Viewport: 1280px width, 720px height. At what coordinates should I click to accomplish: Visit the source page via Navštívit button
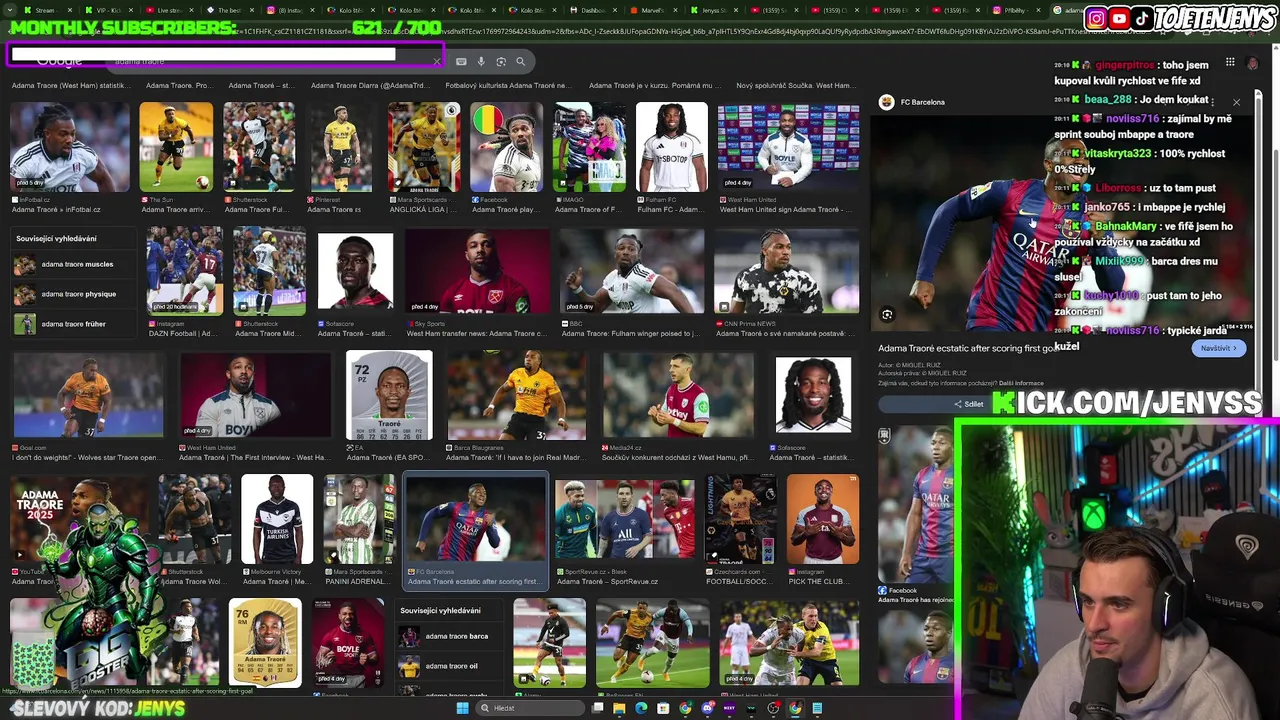pyautogui.click(x=1219, y=348)
